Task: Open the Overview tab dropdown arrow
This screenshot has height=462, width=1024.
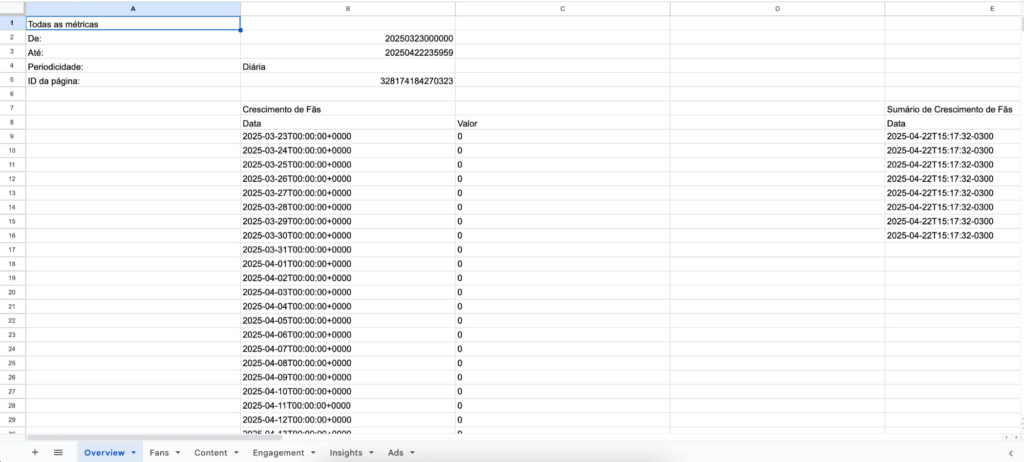Action: (x=134, y=453)
